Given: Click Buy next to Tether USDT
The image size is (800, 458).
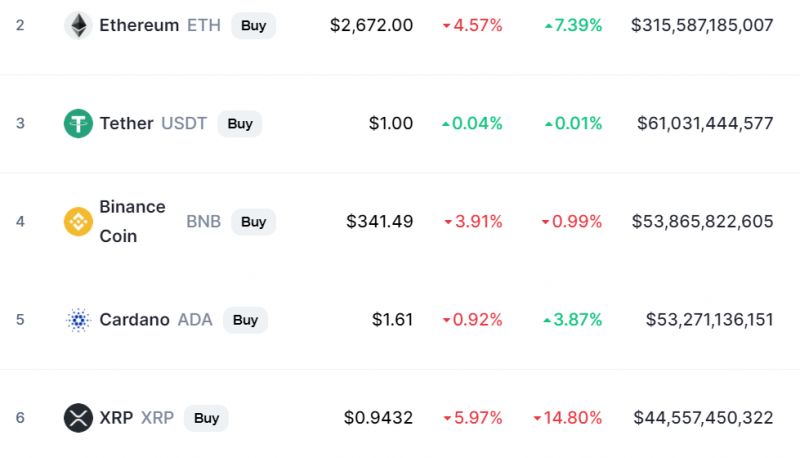Looking at the screenshot, I should pyautogui.click(x=240, y=123).
